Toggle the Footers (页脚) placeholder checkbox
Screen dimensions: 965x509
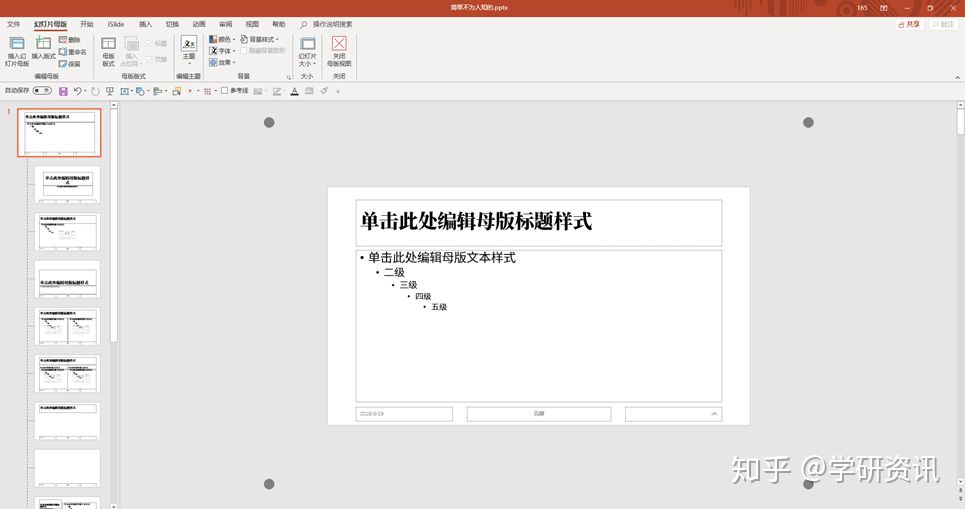point(156,60)
